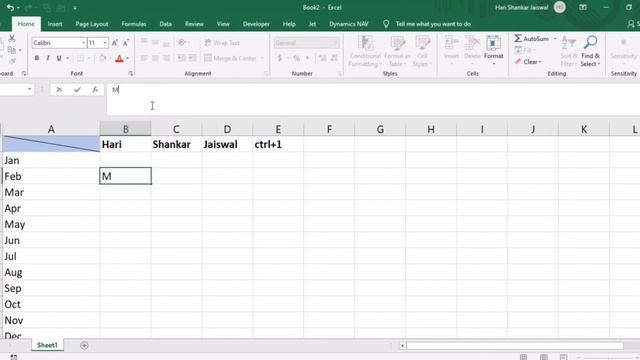Open Font dialog launcher
Screen dimensions: 640x360
pos(131,73)
